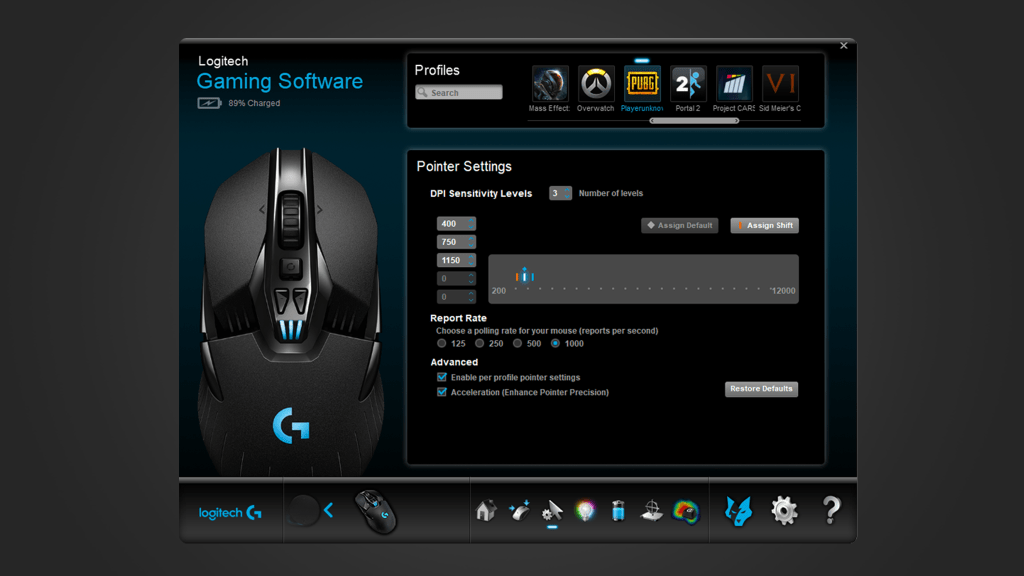Select the Overwatch profile
Viewport: 1024px width, 576px height.
596,85
